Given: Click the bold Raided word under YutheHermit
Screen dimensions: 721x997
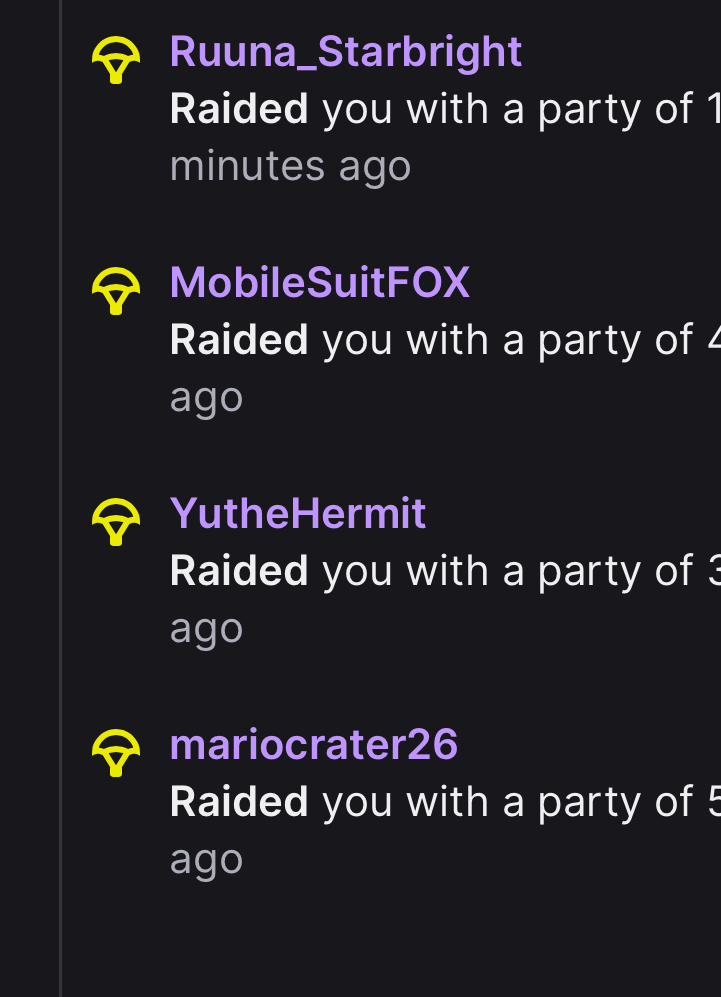Looking at the screenshot, I should 239,571.
